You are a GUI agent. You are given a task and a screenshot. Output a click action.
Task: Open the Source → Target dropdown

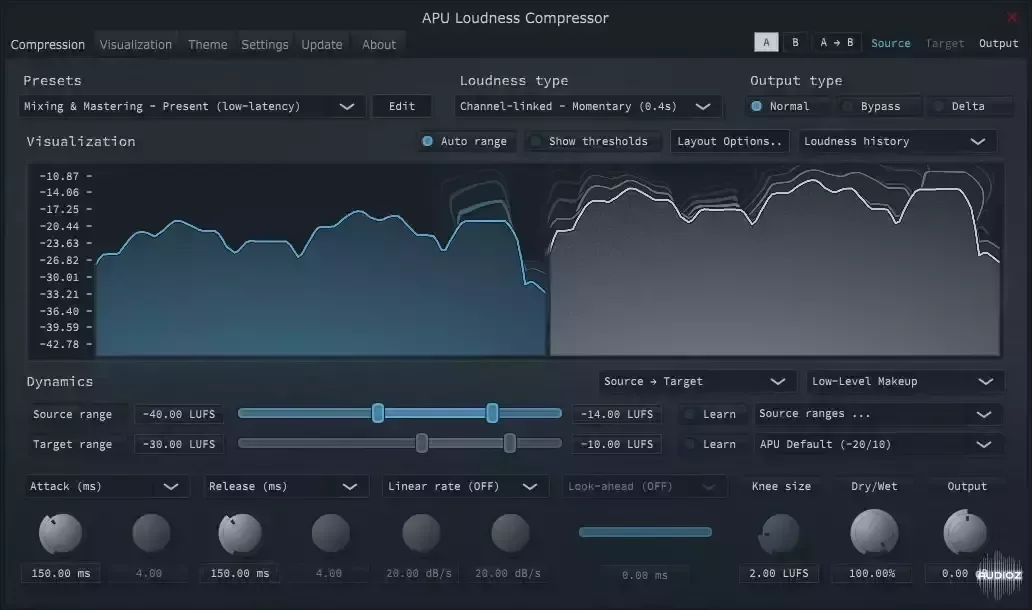pyautogui.click(x=698, y=381)
